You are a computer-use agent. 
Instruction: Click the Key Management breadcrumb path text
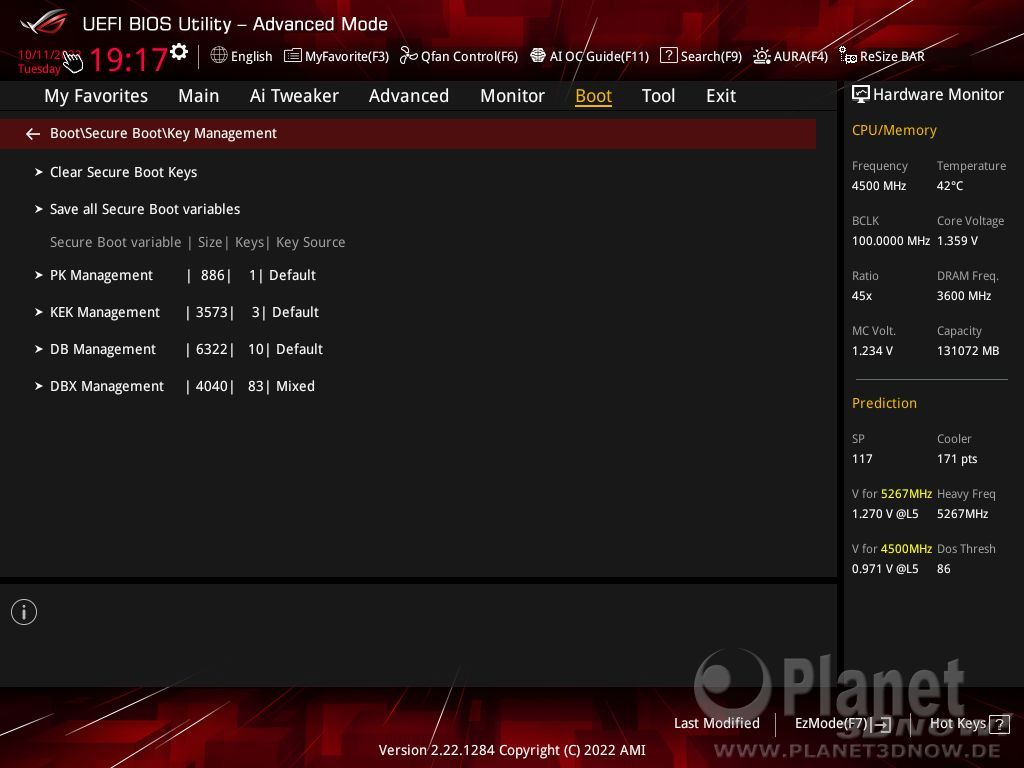tap(163, 134)
